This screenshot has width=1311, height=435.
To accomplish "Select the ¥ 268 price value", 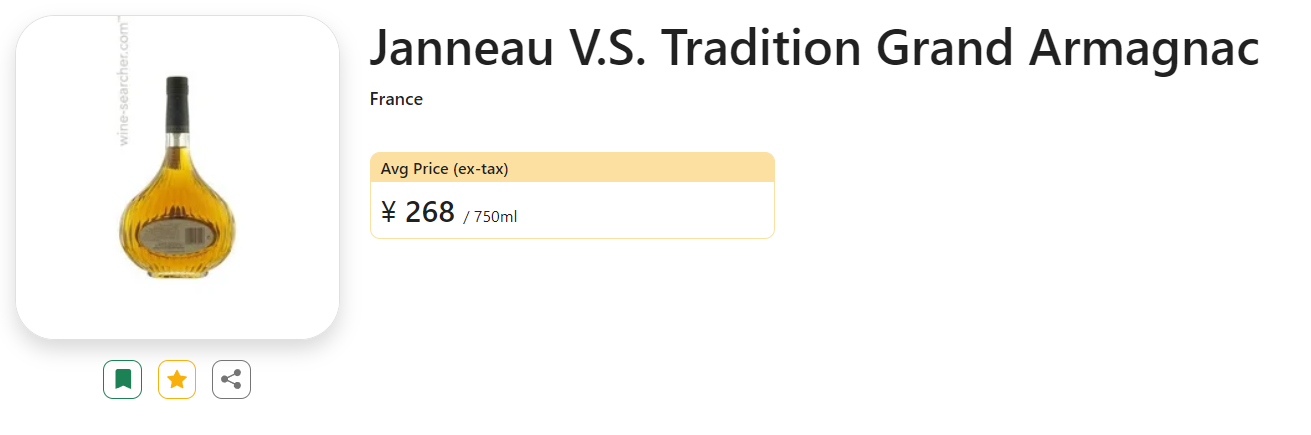I will coord(418,212).
